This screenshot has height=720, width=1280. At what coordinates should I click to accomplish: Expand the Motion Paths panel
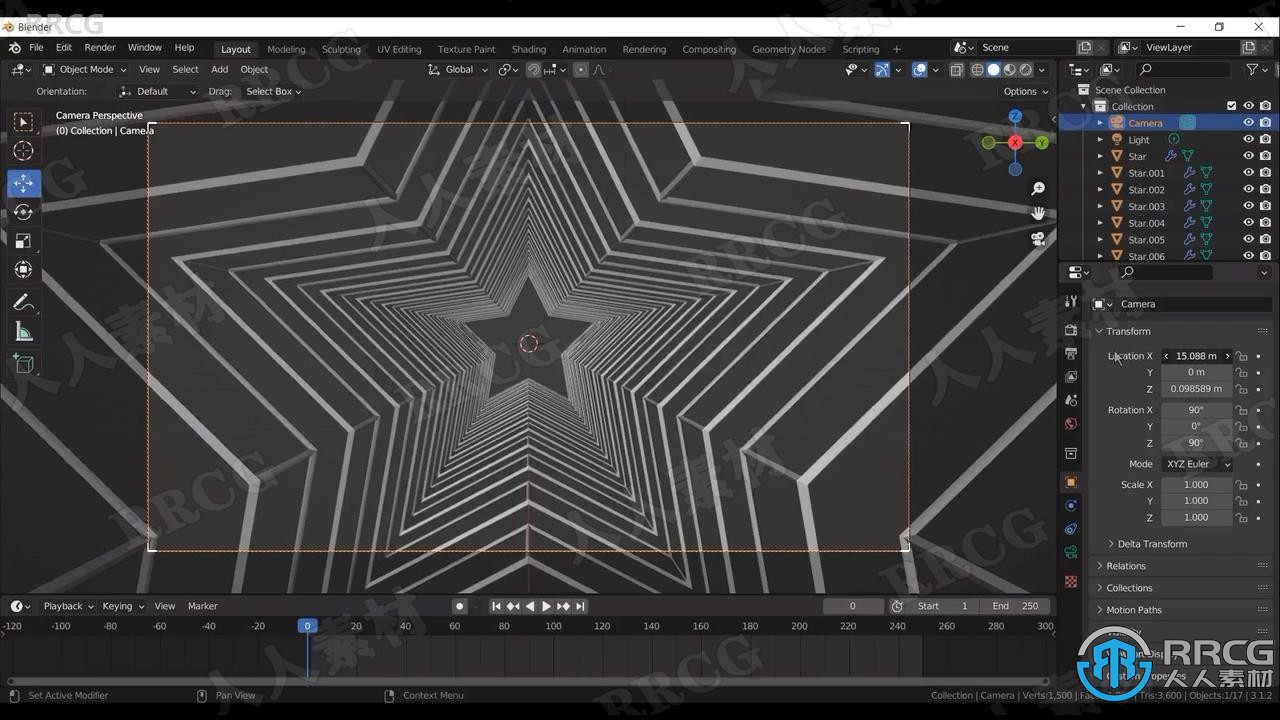(1134, 610)
